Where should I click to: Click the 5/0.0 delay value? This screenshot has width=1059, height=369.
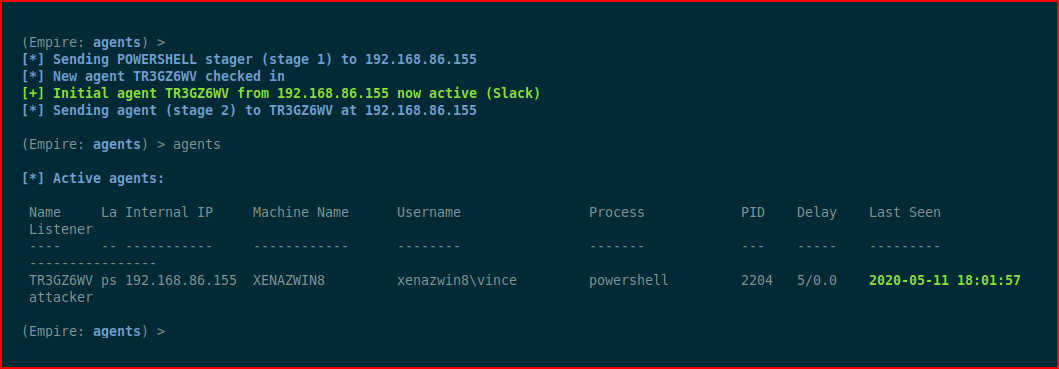(x=817, y=280)
